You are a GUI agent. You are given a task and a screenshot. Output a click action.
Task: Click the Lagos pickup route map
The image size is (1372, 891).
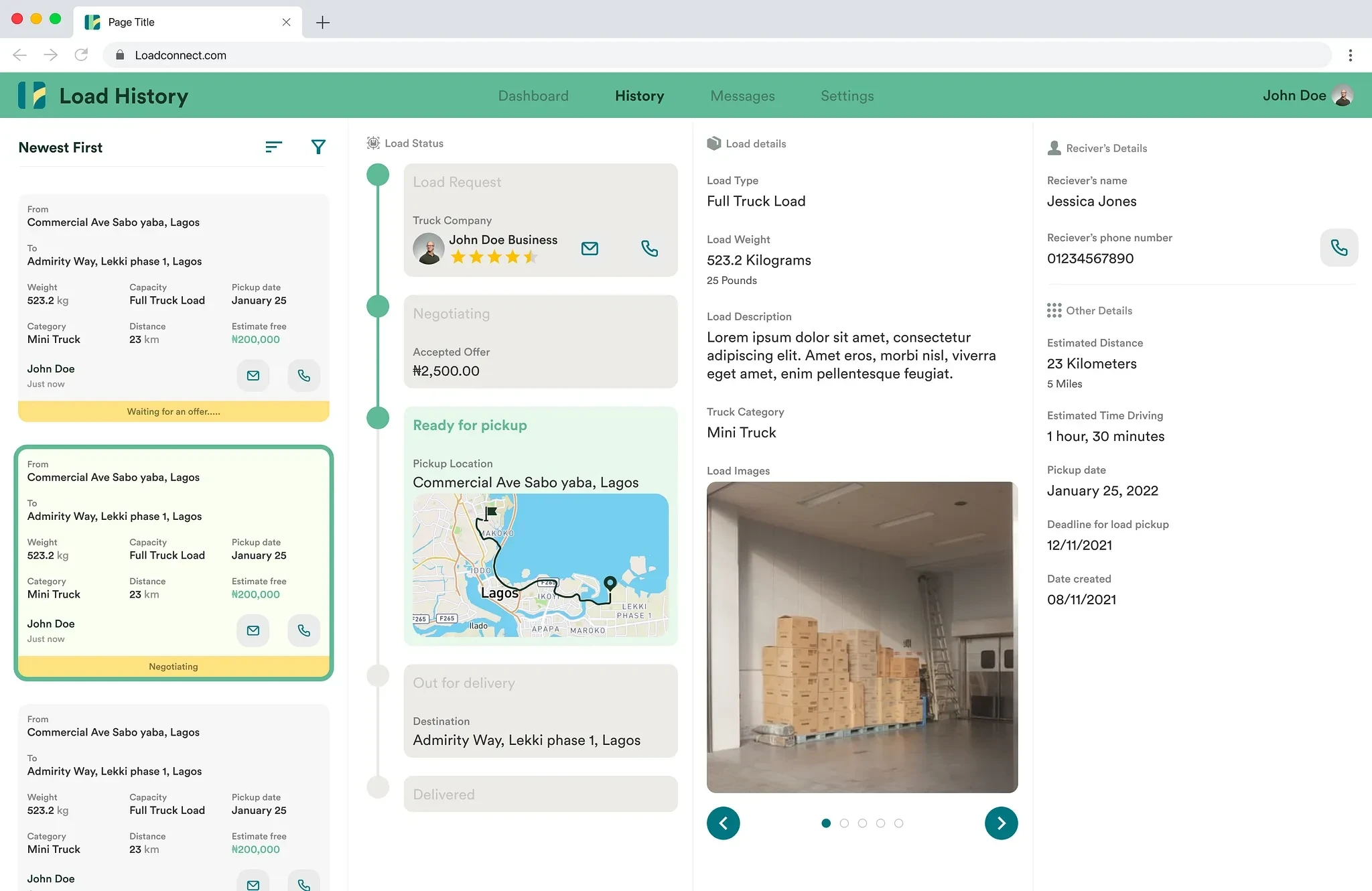(x=540, y=565)
